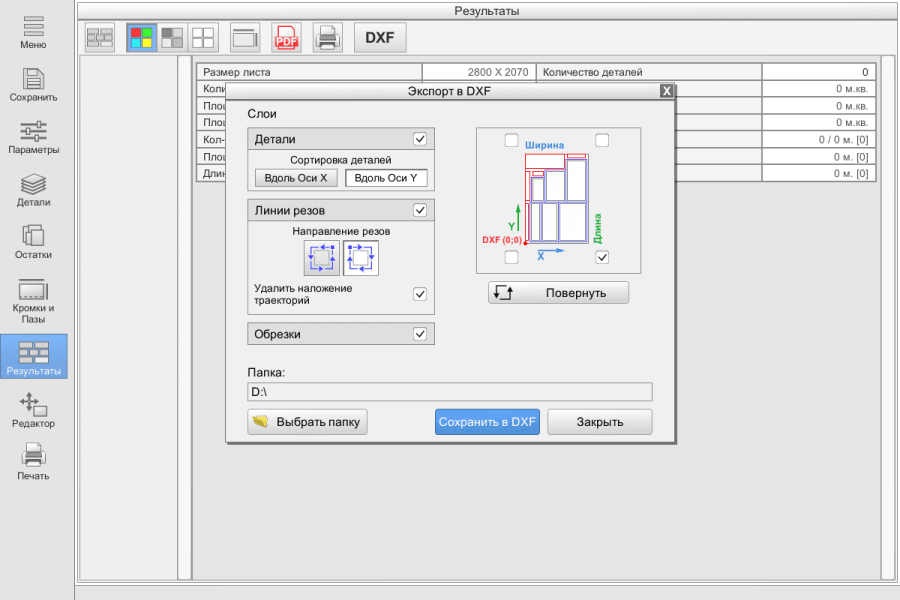Click the DXF toolbar button
900x600 pixels.
[x=380, y=38]
